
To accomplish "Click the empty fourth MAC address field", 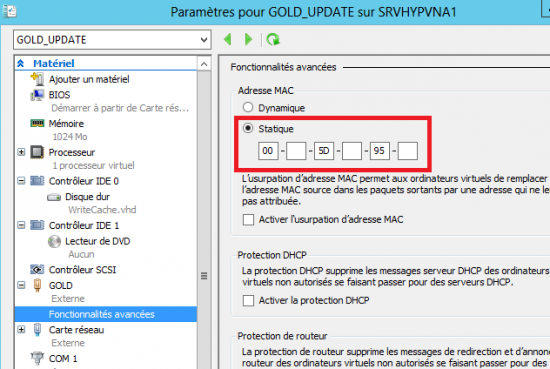I will tap(352, 151).
